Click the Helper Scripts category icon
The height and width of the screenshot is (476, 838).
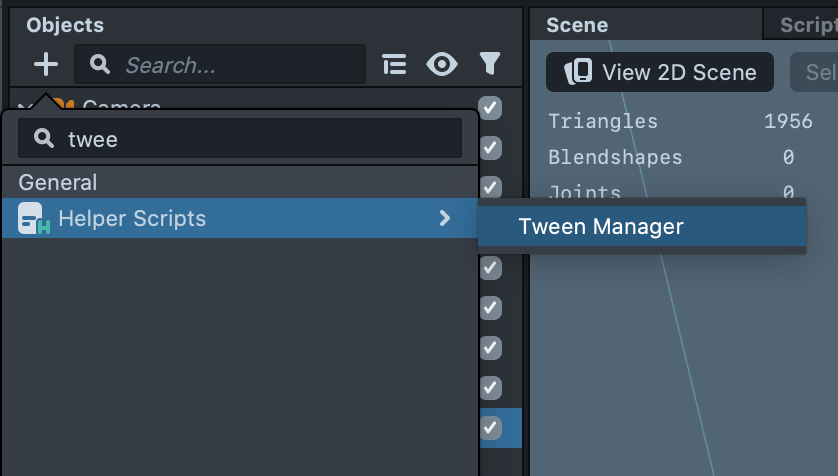(x=34, y=219)
